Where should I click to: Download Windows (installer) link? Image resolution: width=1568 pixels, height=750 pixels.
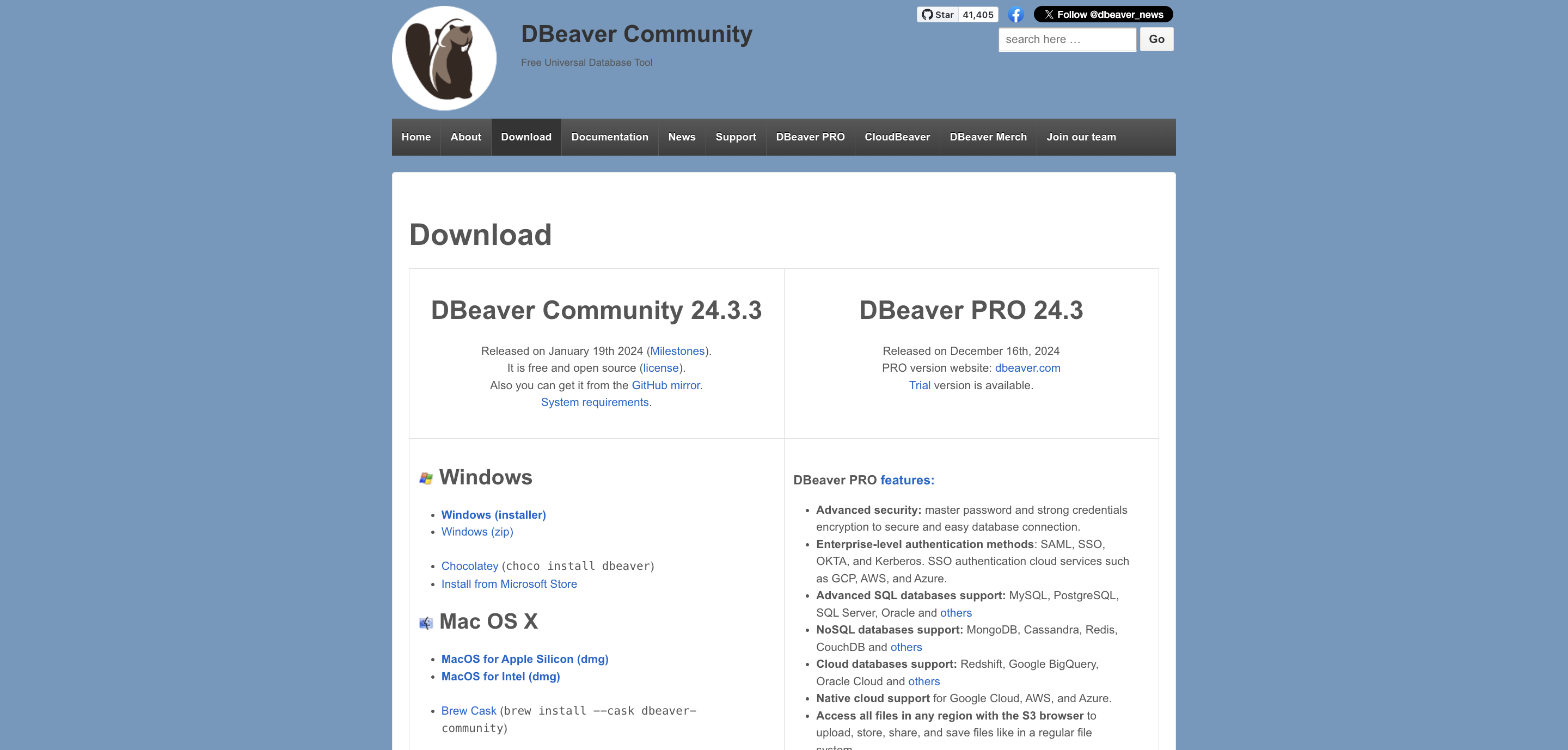(493, 514)
